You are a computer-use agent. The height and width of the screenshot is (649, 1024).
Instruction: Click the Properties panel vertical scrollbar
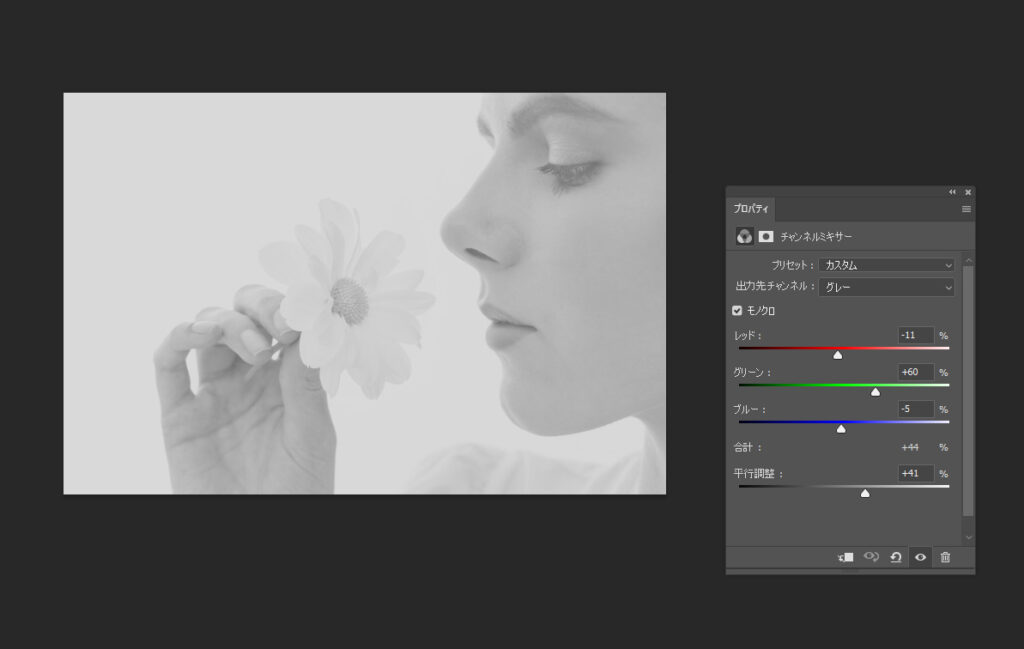(967, 390)
